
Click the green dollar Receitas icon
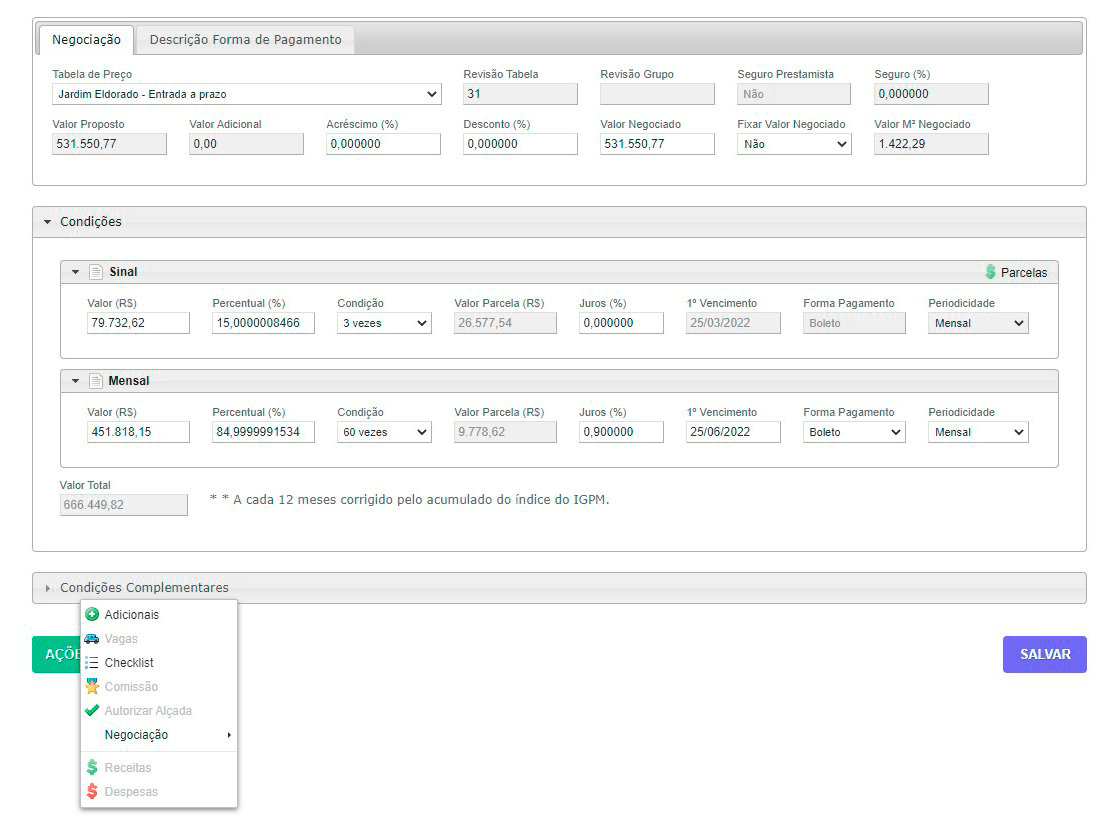coord(92,768)
